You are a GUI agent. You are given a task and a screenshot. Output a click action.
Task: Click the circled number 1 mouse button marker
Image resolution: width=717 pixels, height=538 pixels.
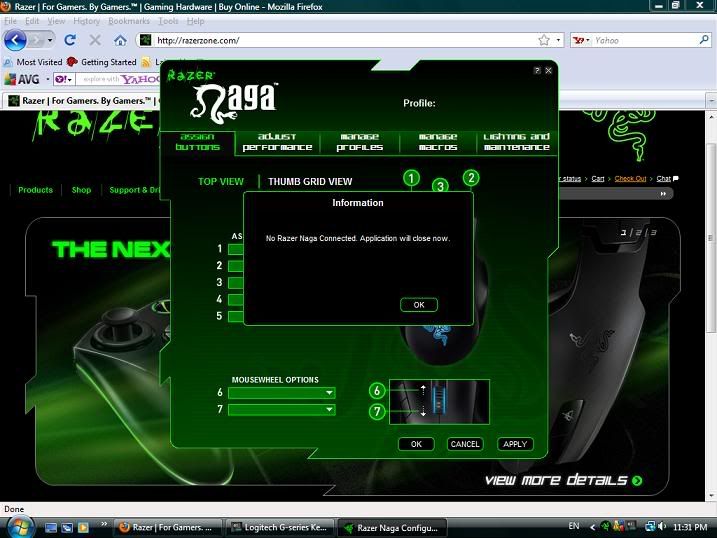(411, 178)
